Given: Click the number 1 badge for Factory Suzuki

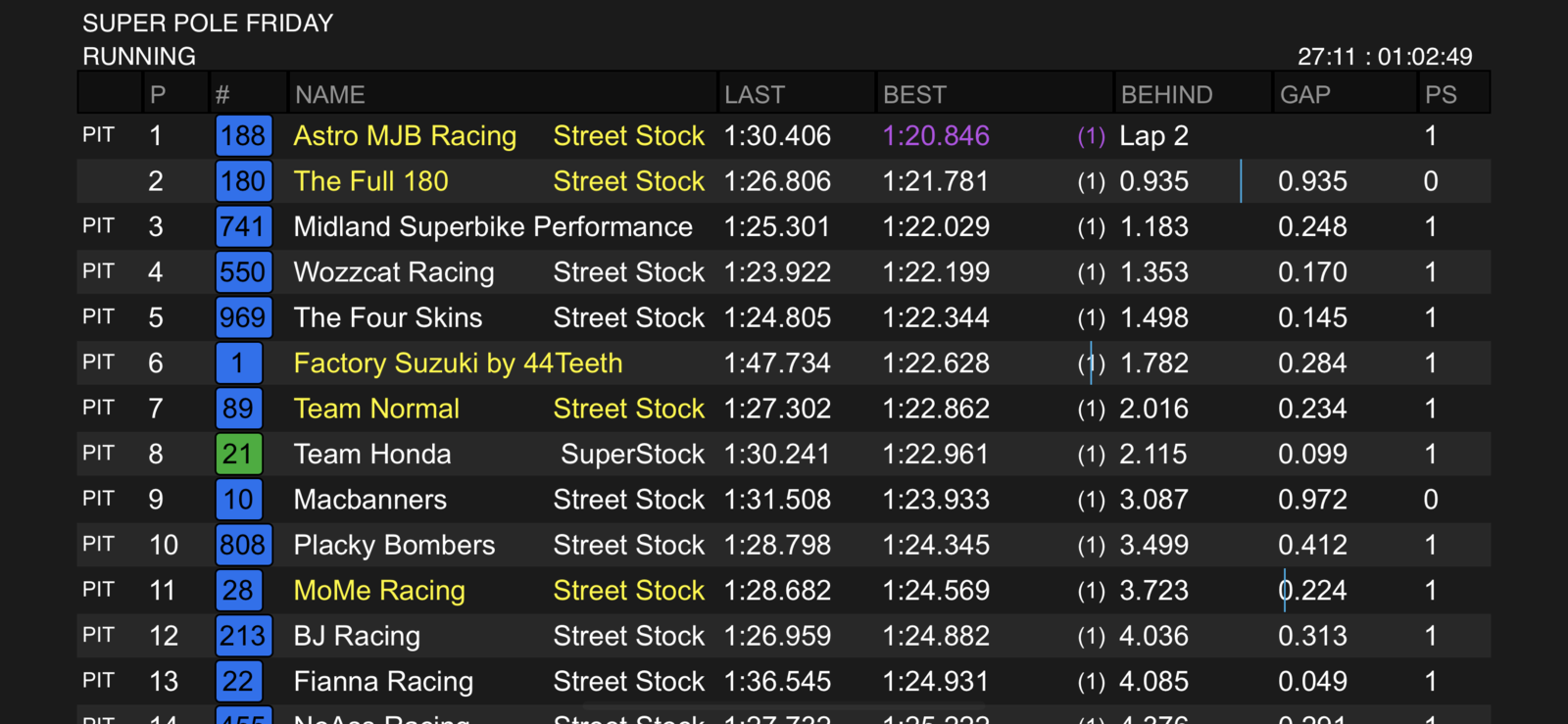Looking at the screenshot, I should tap(238, 363).
